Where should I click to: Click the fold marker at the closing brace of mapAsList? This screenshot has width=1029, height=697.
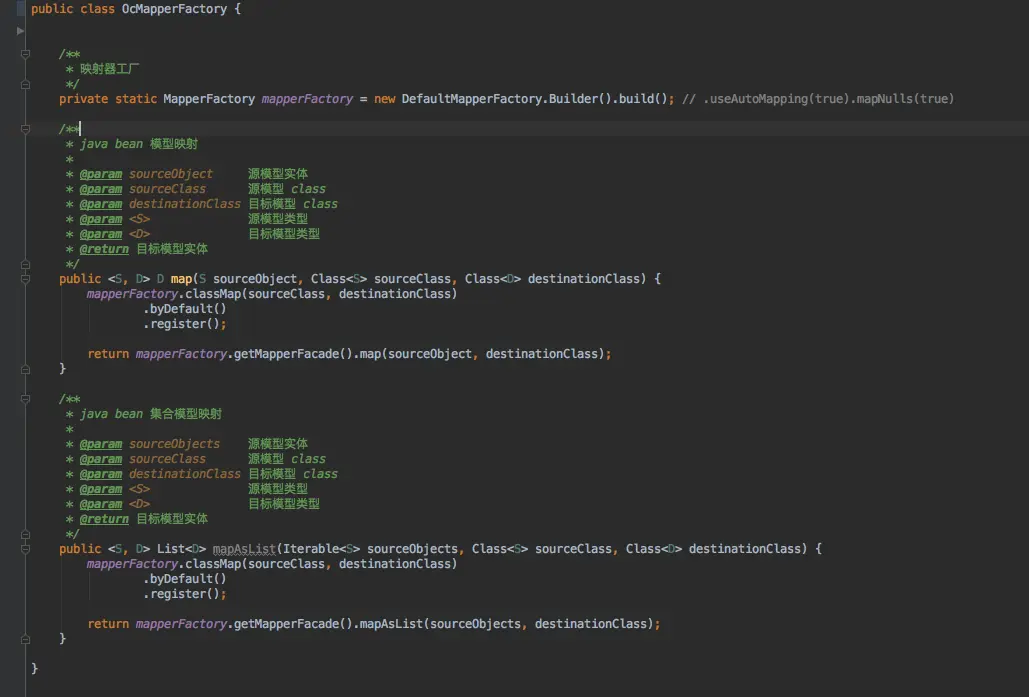(x=26, y=639)
